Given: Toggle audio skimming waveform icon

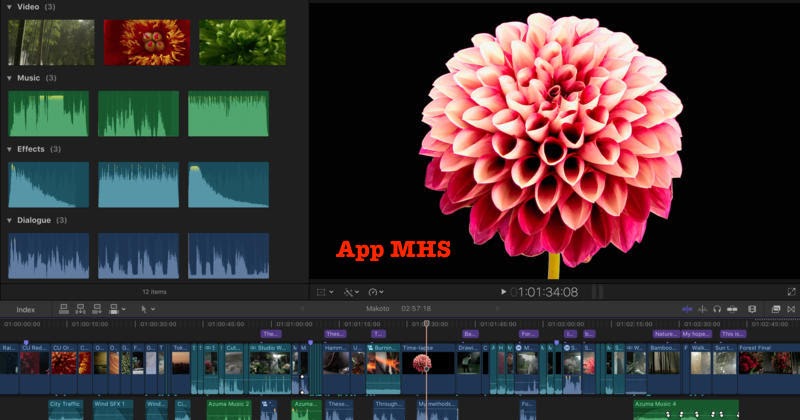Looking at the screenshot, I should 702,309.
